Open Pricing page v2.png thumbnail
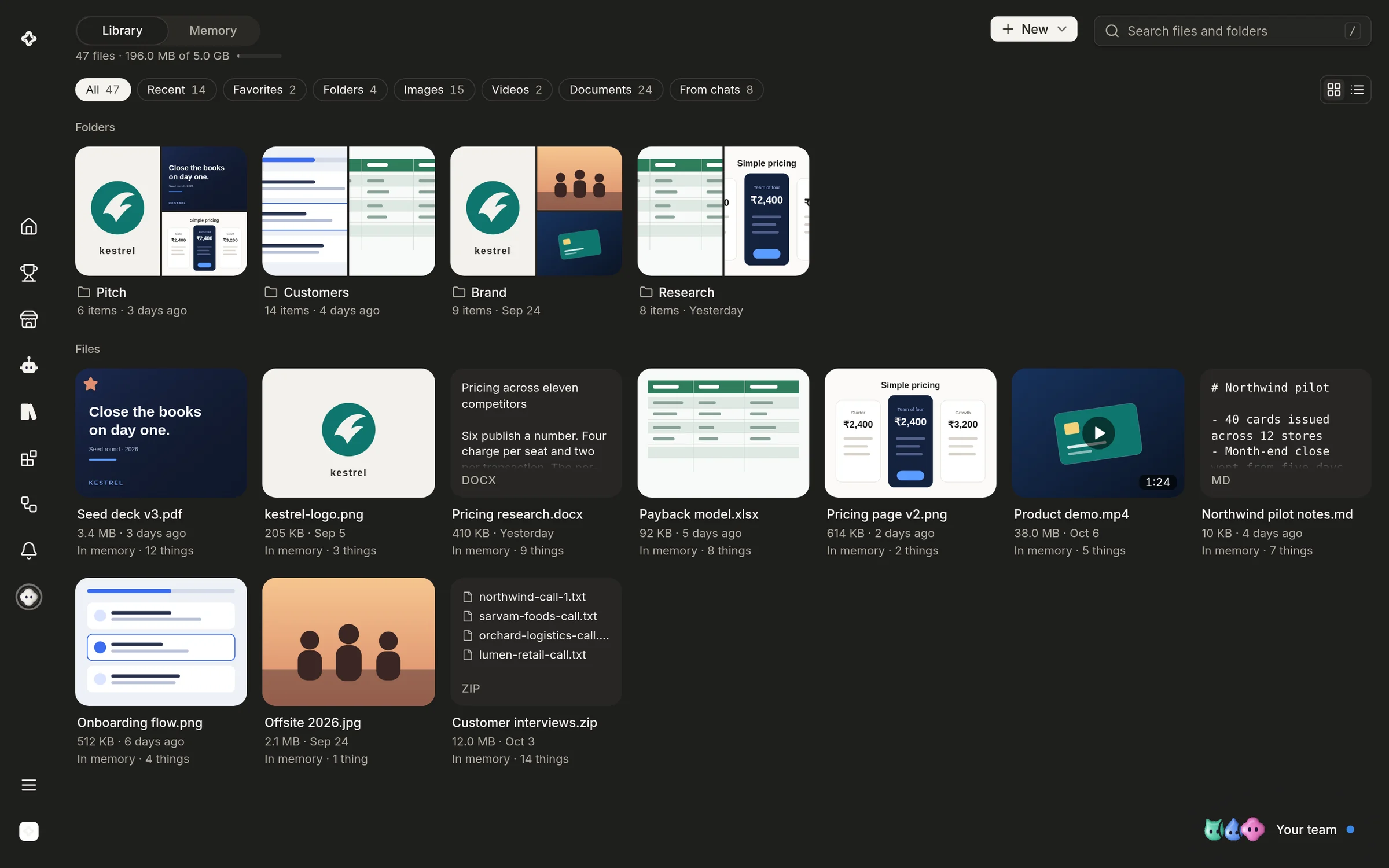The height and width of the screenshot is (868, 1389). click(x=910, y=433)
